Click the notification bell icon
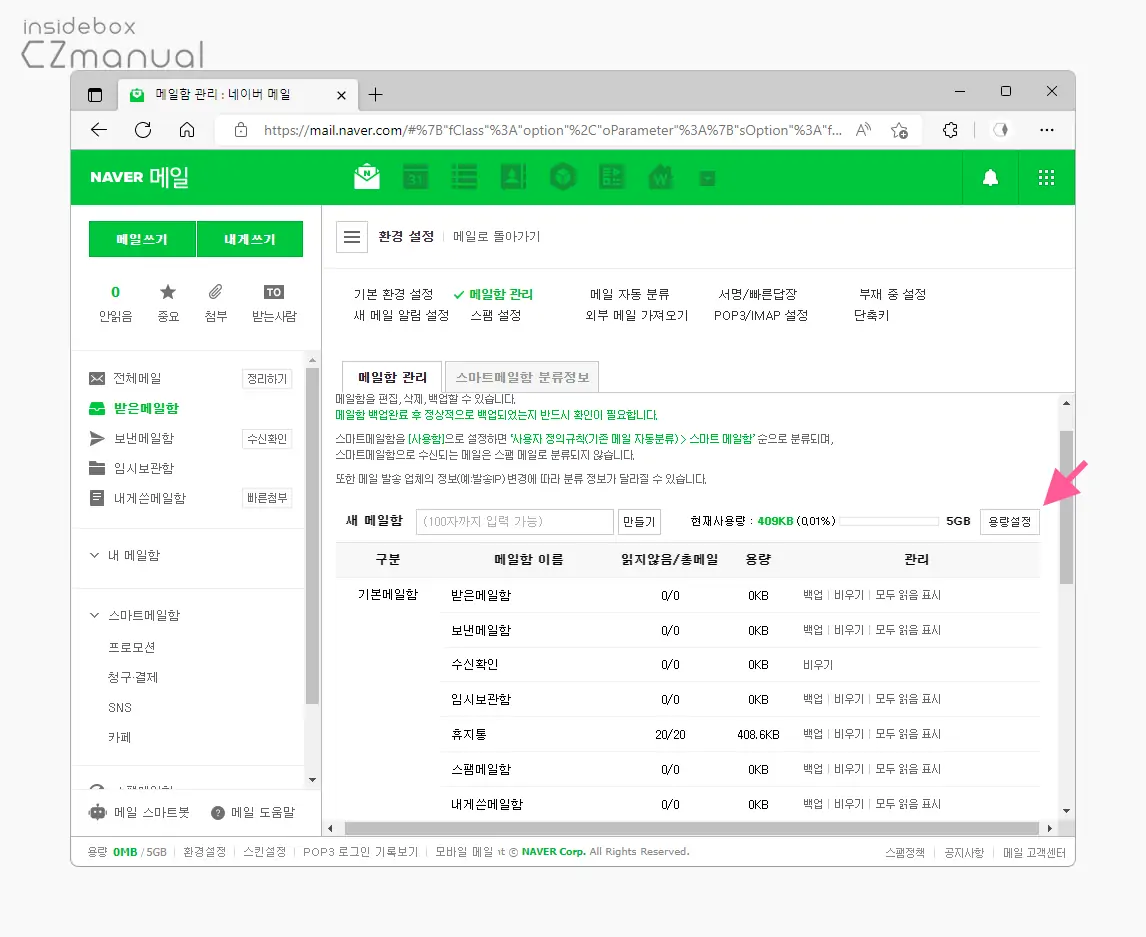This screenshot has height=937, width=1146. point(990,177)
